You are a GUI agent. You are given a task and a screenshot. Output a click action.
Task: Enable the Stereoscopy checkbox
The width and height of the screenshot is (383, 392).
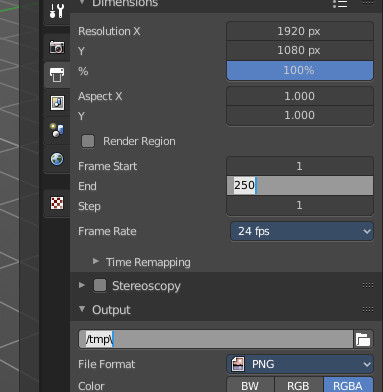pos(100,285)
